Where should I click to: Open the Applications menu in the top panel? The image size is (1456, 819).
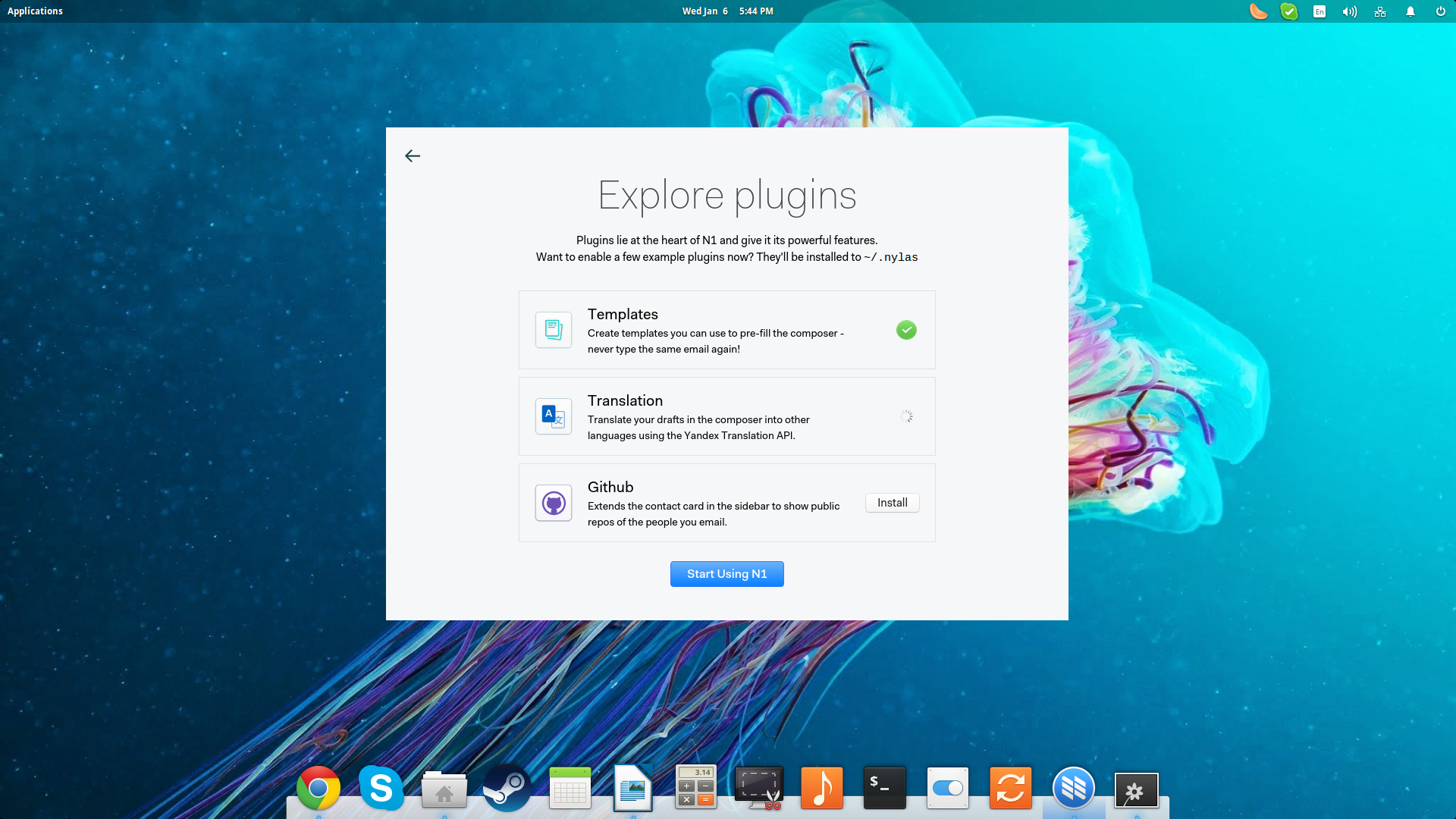pyautogui.click(x=35, y=11)
